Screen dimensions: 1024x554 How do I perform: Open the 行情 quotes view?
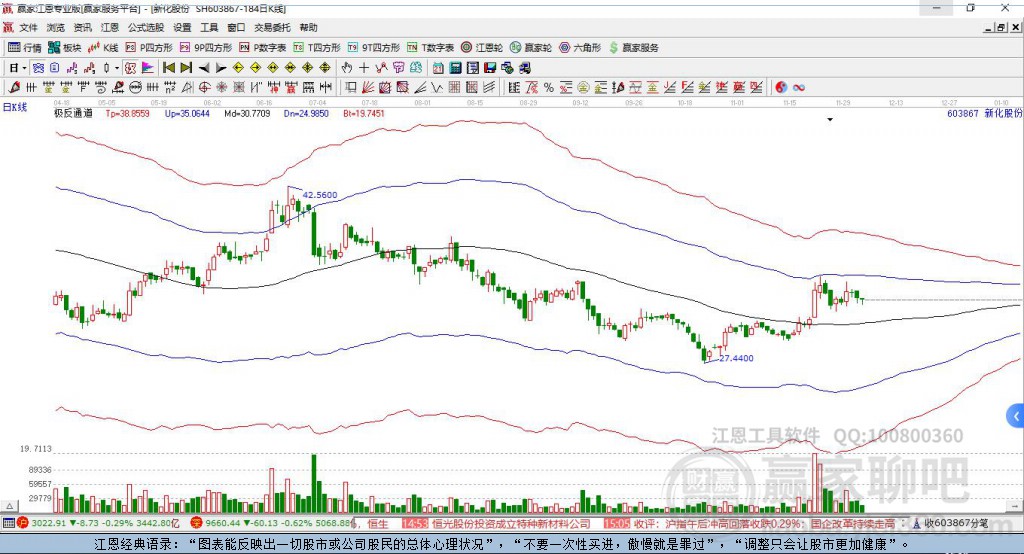pyautogui.click(x=25, y=48)
